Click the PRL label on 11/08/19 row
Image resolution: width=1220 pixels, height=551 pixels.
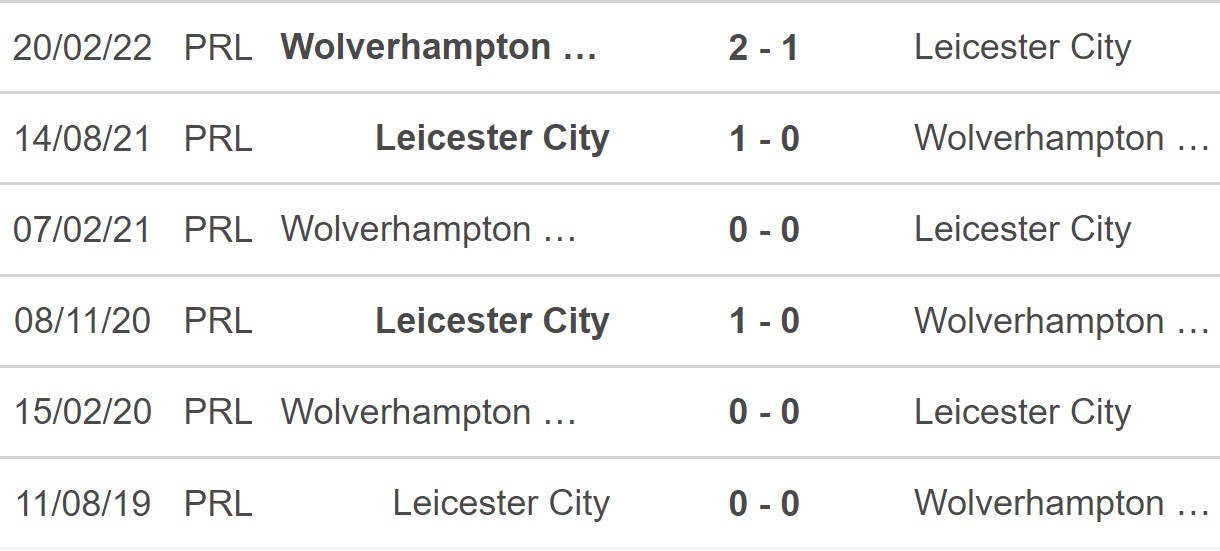tap(218, 503)
